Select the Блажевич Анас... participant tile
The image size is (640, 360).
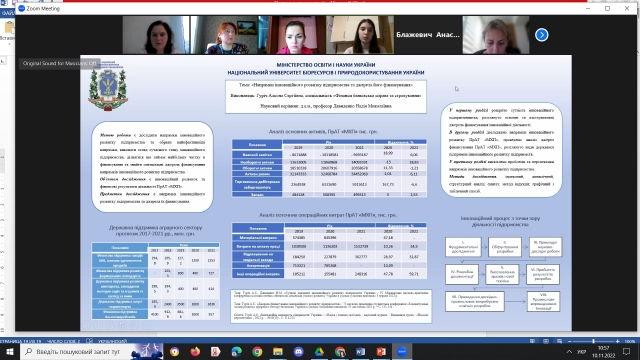428,35
